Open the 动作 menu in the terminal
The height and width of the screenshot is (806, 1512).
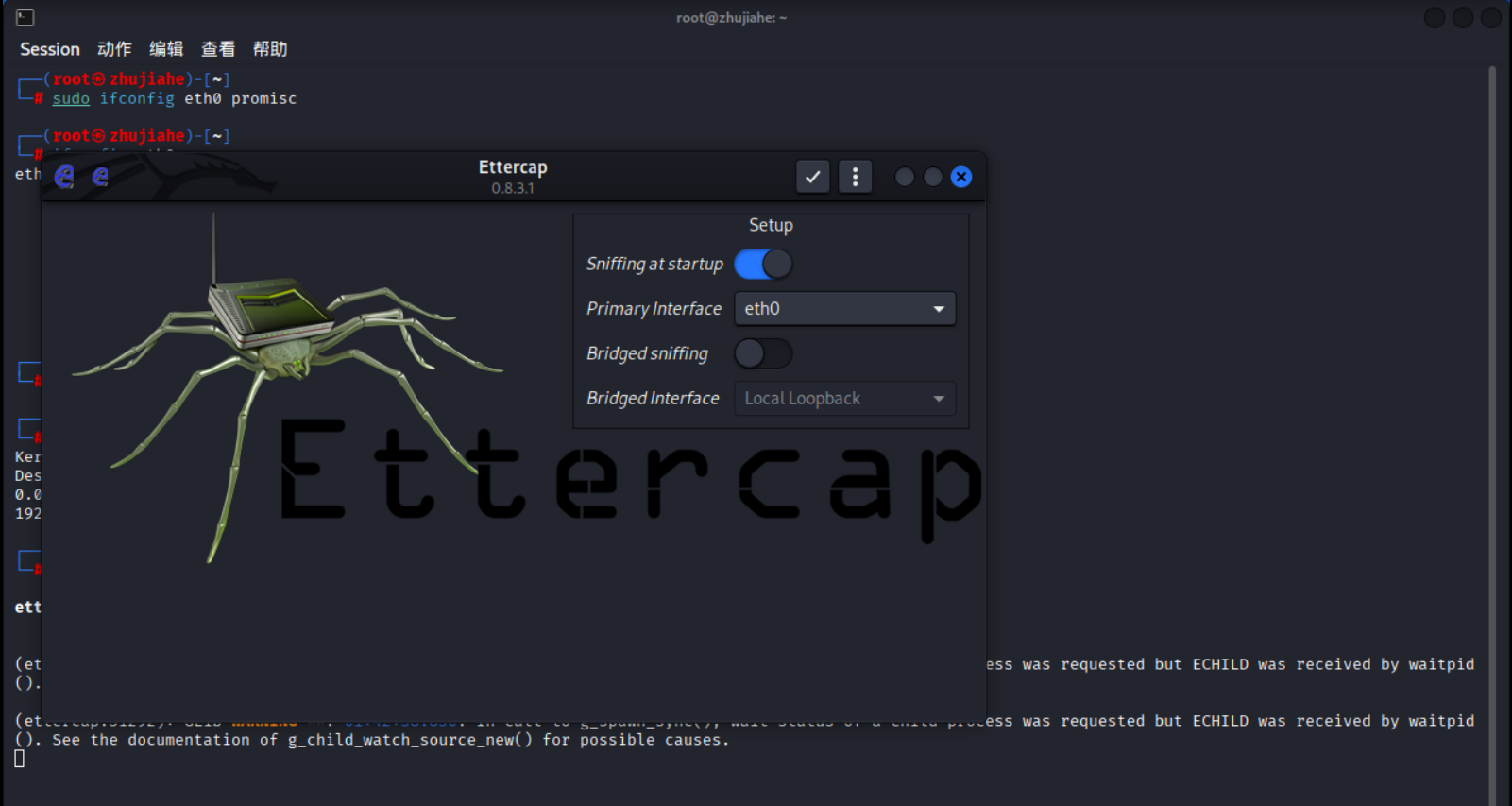[114, 49]
